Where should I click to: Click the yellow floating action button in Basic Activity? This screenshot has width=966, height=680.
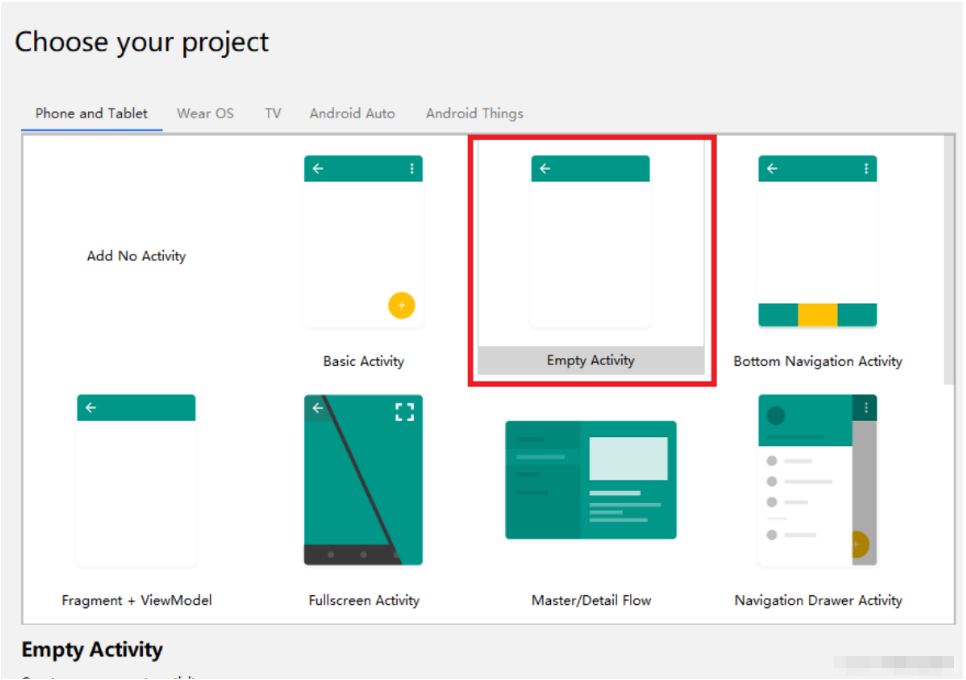coord(401,305)
